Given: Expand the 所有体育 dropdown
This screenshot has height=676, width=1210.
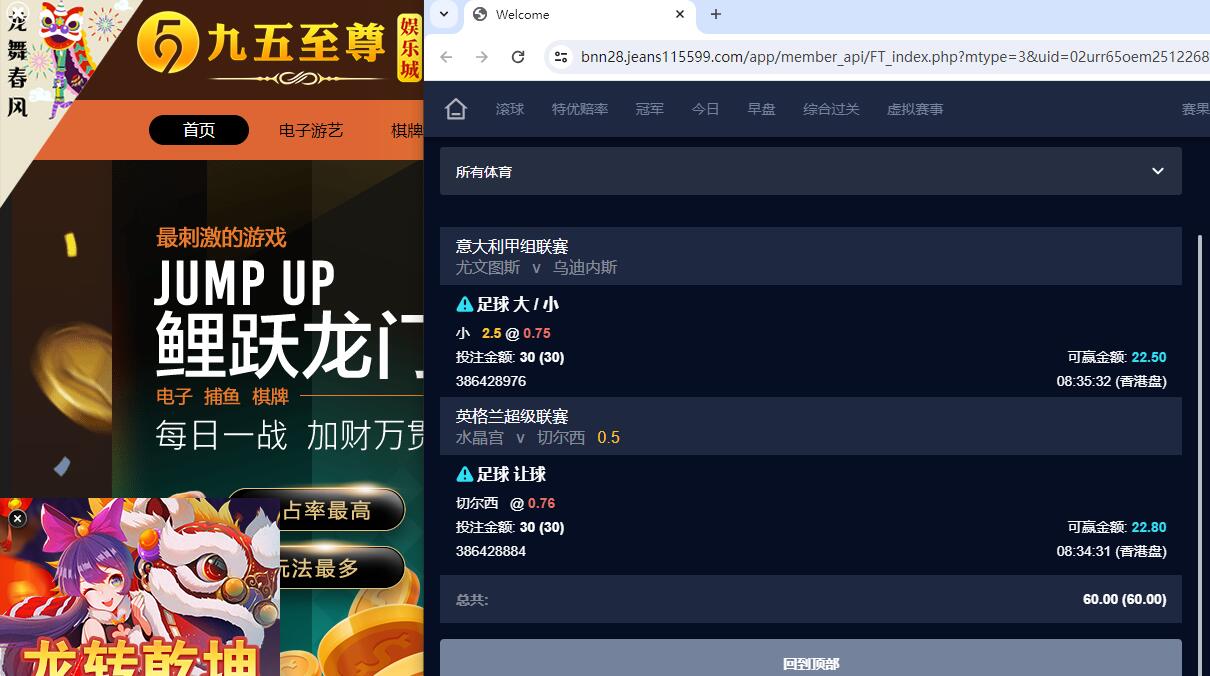Looking at the screenshot, I should pyautogui.click(x=811, y=171).
